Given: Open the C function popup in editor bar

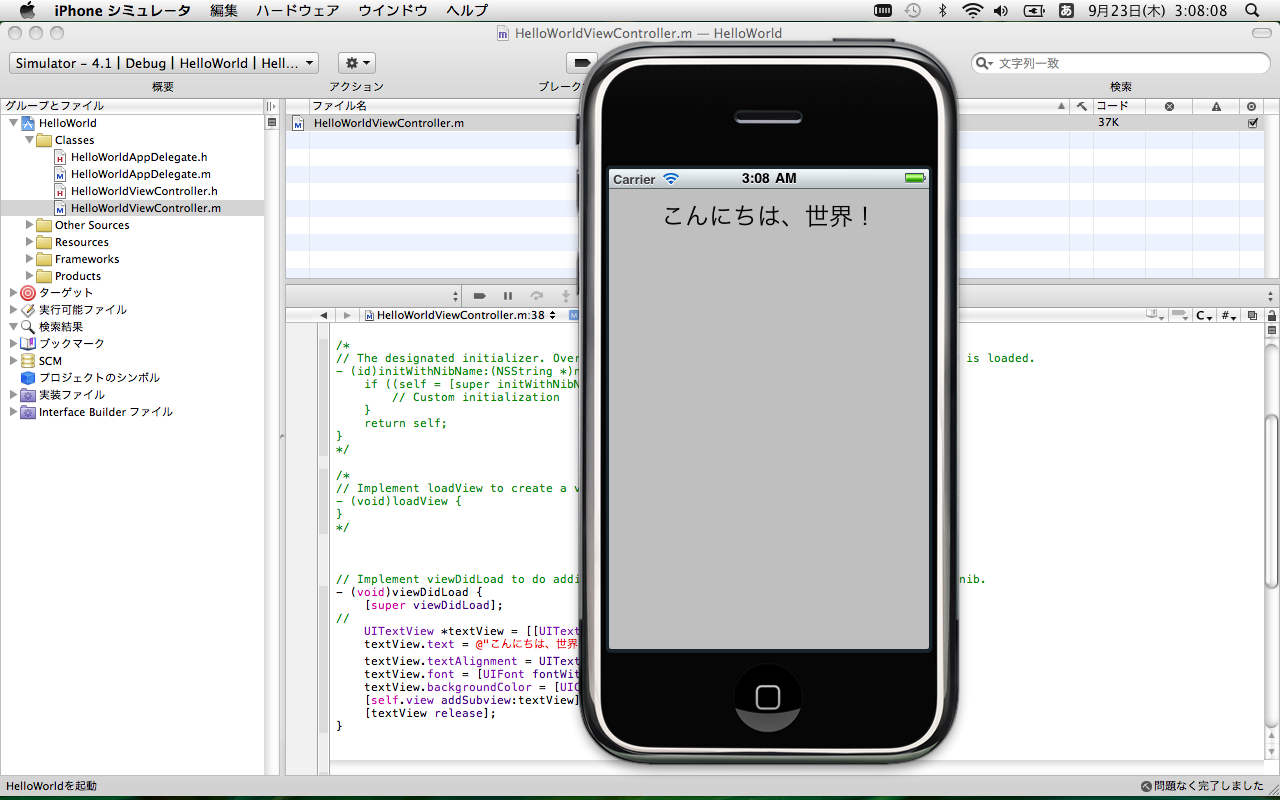Looking at the screenshot, I should (x=1205, y=315).
